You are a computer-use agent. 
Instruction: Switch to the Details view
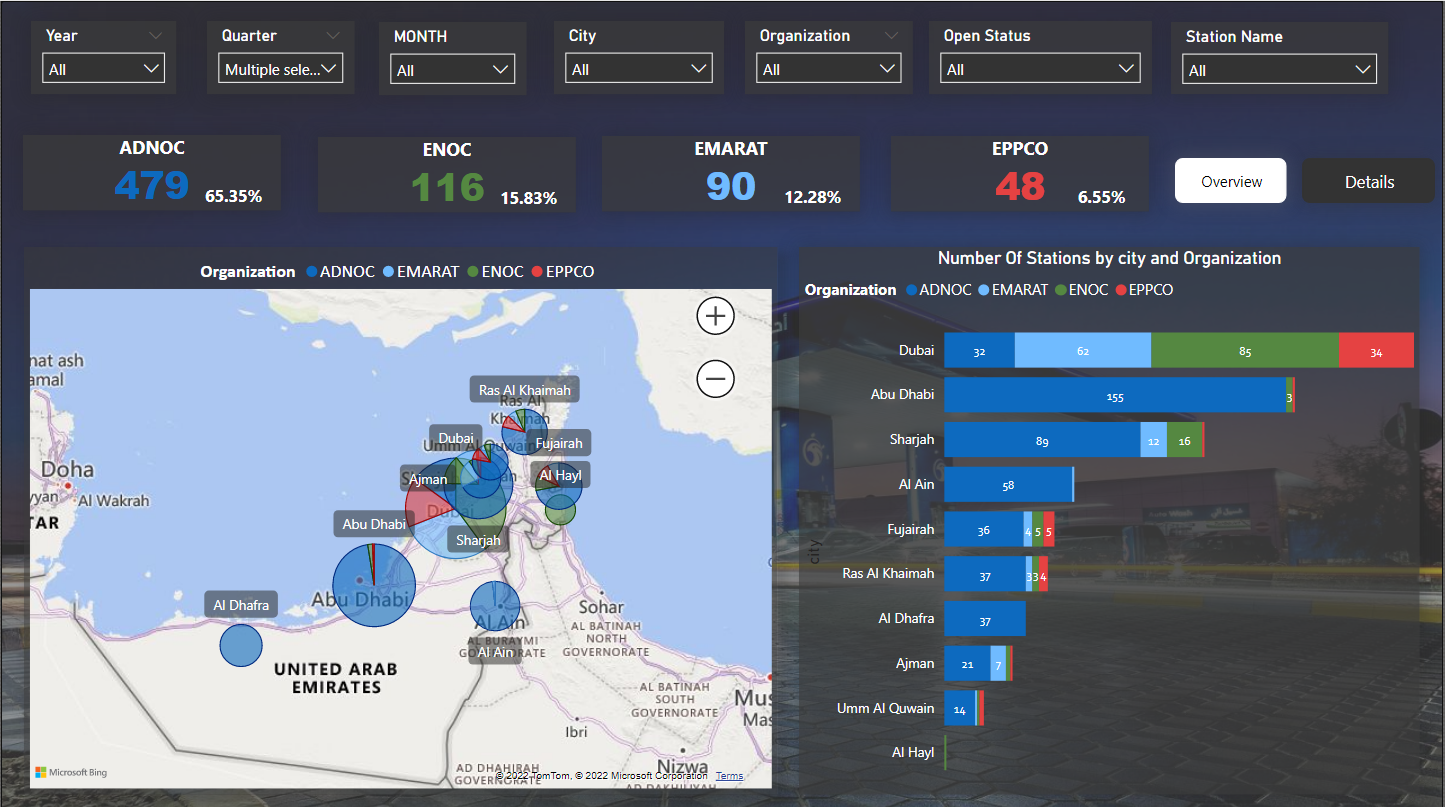click(1368, 181)
